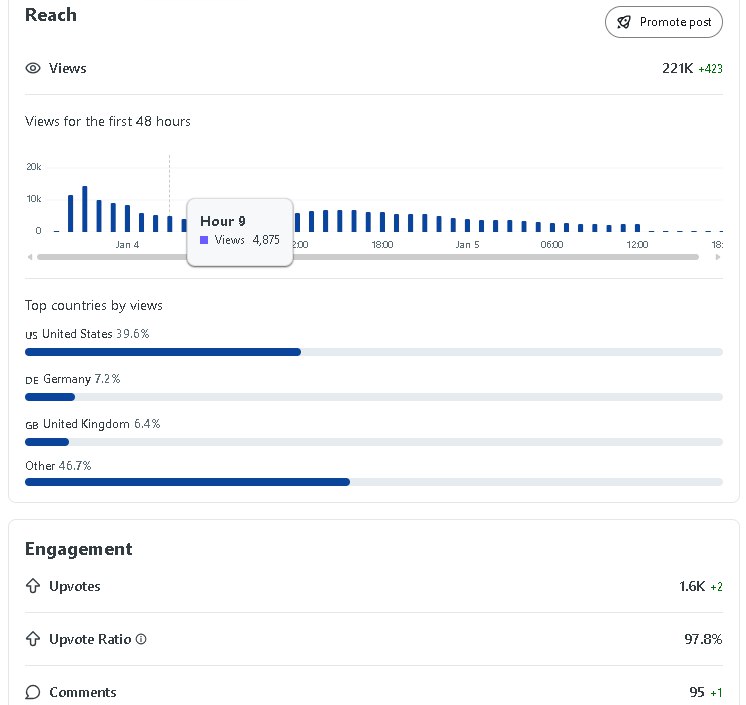Click the arrow icon beside Upvote Ratio
The height and width of the screenshot is (705, 746).
(33, 639)
